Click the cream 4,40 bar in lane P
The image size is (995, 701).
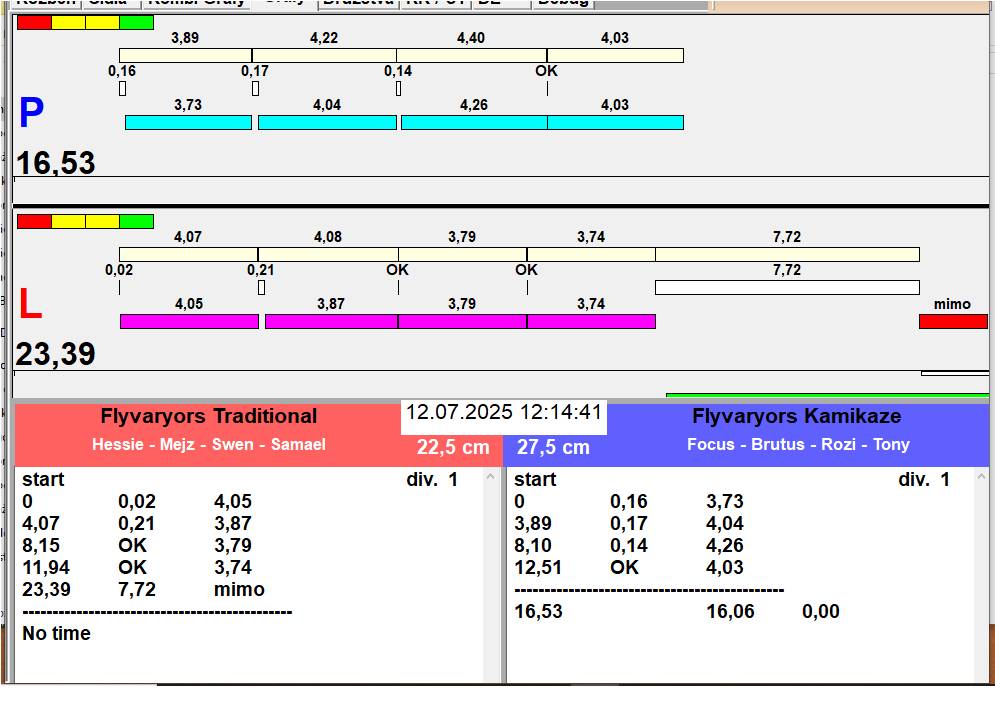point(471,55)
